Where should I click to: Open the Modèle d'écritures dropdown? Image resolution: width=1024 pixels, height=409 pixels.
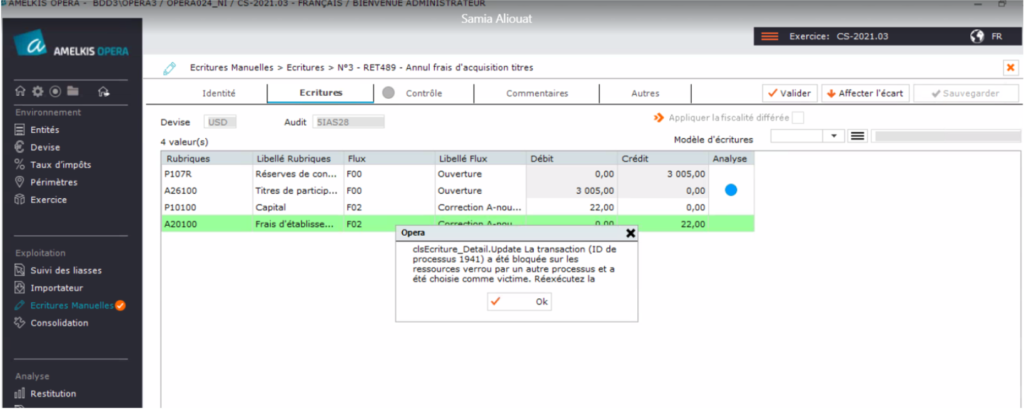click(834, 136)
